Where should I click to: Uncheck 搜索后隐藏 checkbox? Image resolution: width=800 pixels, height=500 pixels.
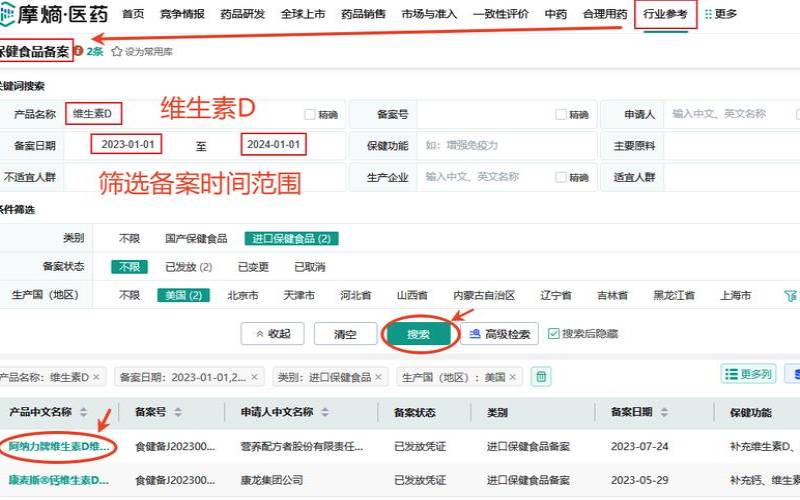point(553,334)
